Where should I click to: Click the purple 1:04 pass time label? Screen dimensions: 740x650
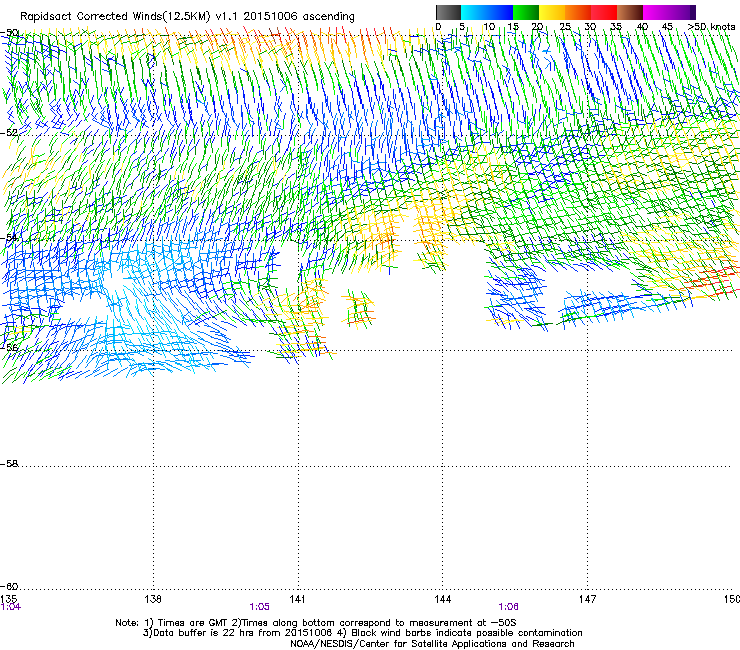coord(10,607)
